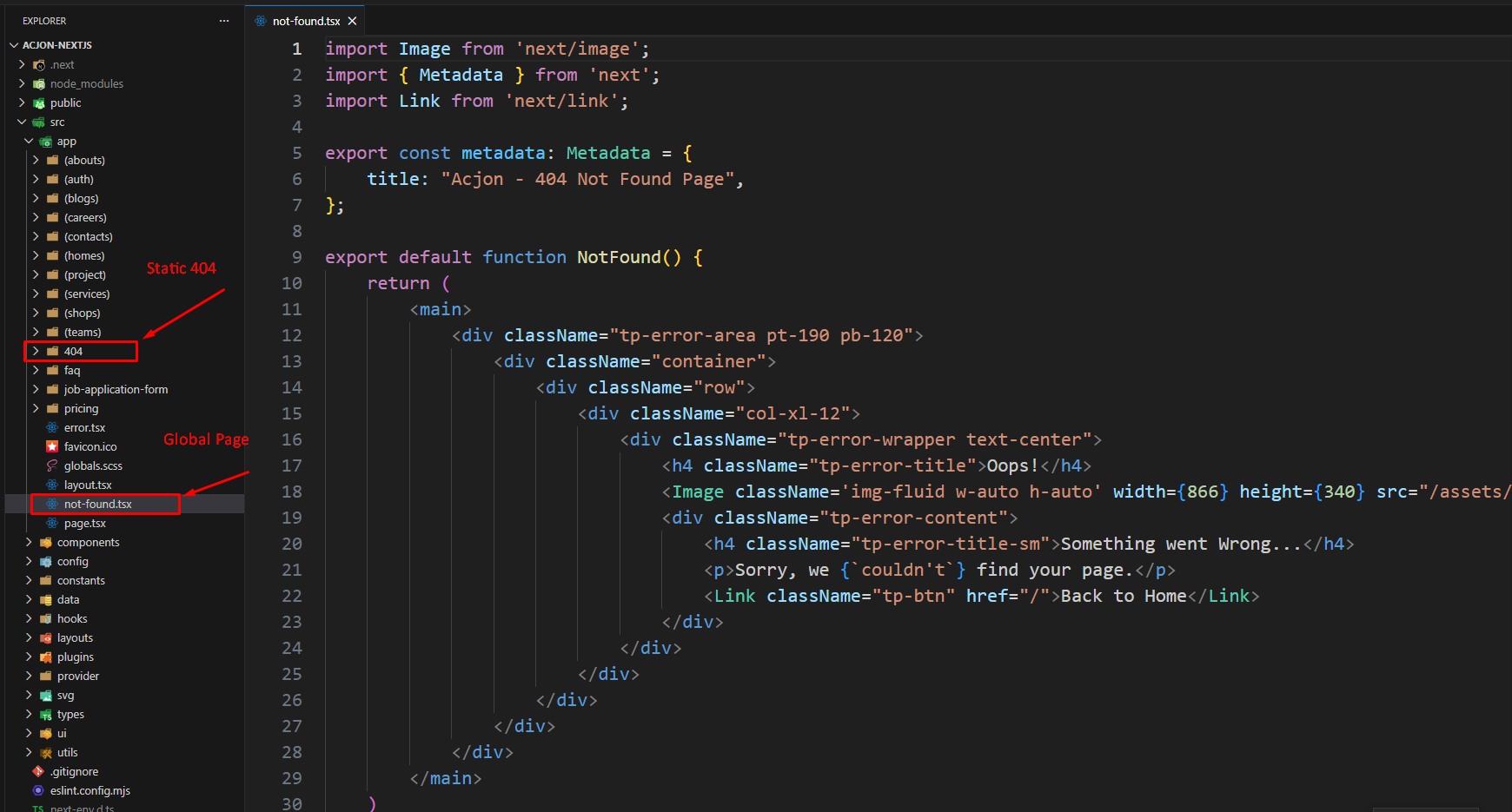The image size is (1512, 812).
Task: Click line number 18 in the gutter
Action: (x=292, y=492)
